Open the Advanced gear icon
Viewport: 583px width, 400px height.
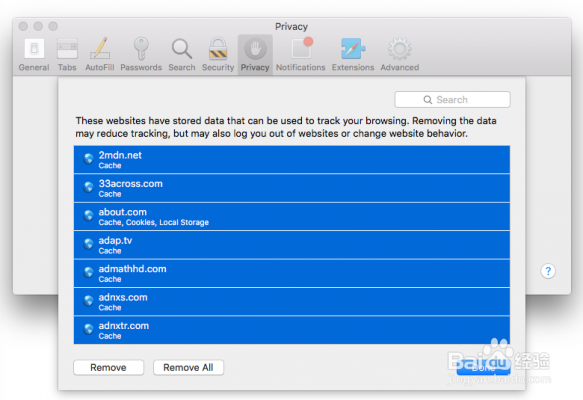click(400, 49)
